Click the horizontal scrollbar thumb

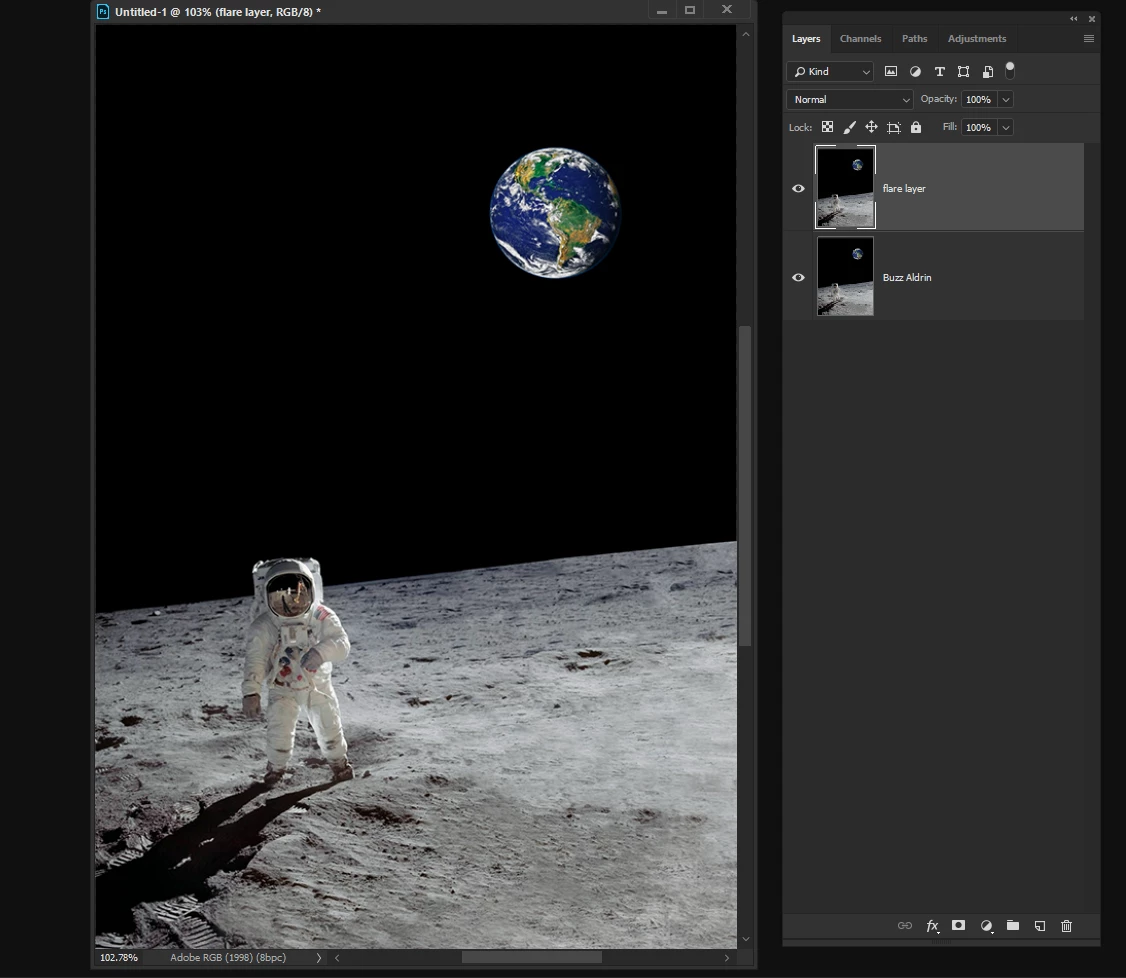coord(531,957)
